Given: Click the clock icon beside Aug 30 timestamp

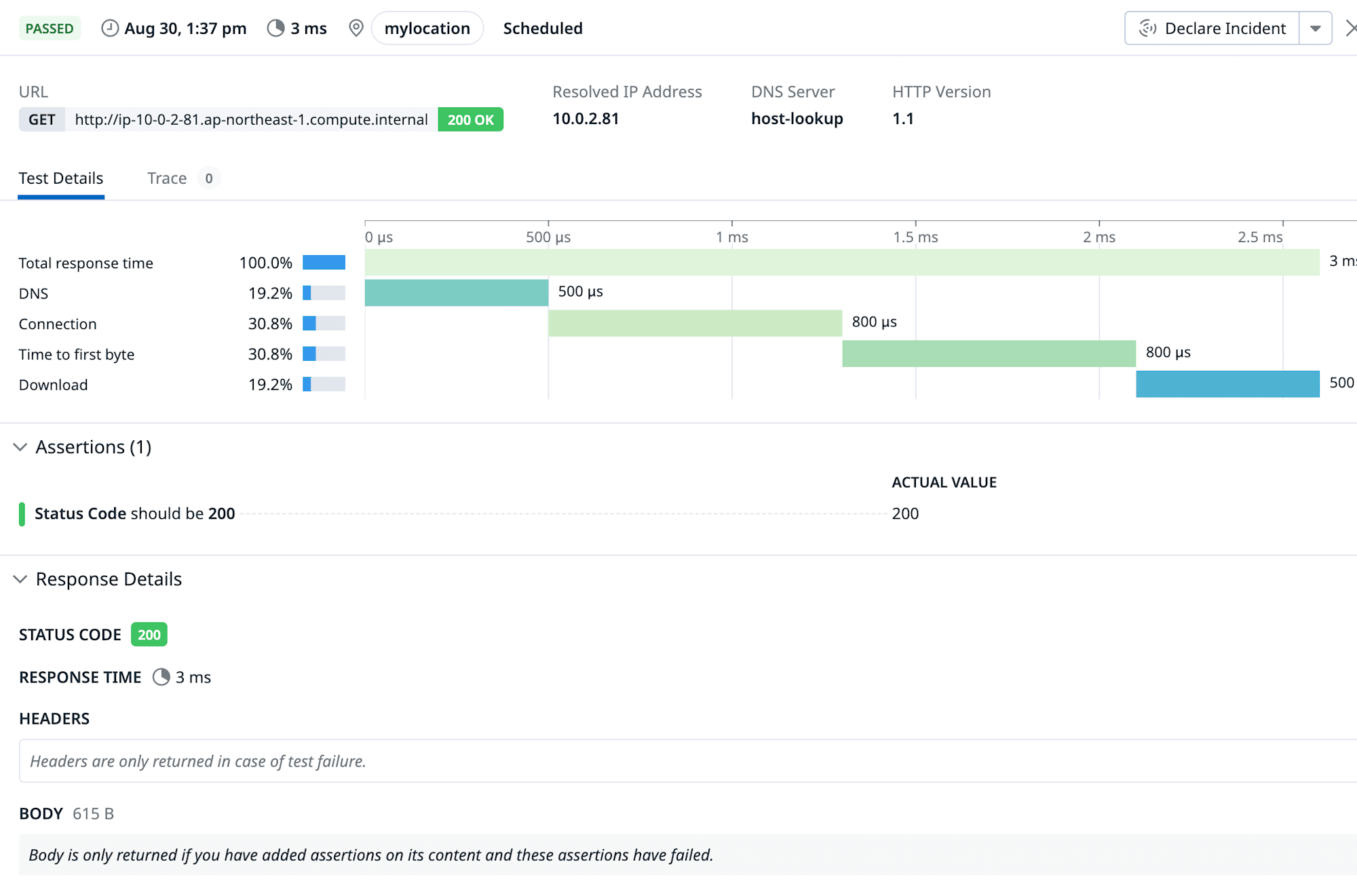Looking at the screenshot, I should pos(110,28).
